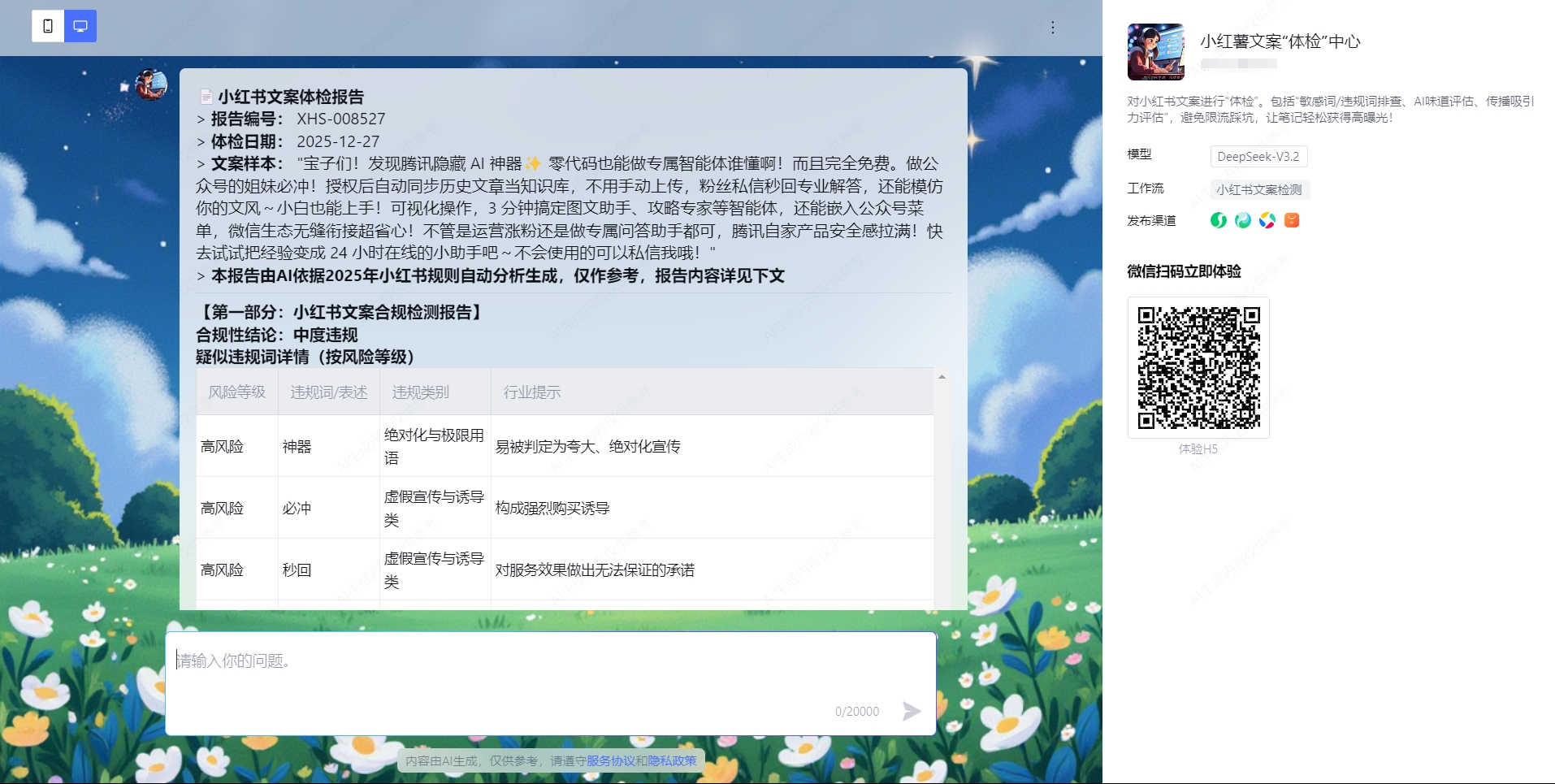Click the send arrow icon

point(912,711)
